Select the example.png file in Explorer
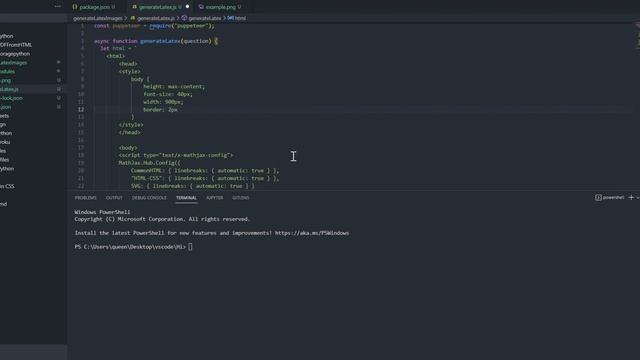Screen dimensions: 640x360 (5, 80)
